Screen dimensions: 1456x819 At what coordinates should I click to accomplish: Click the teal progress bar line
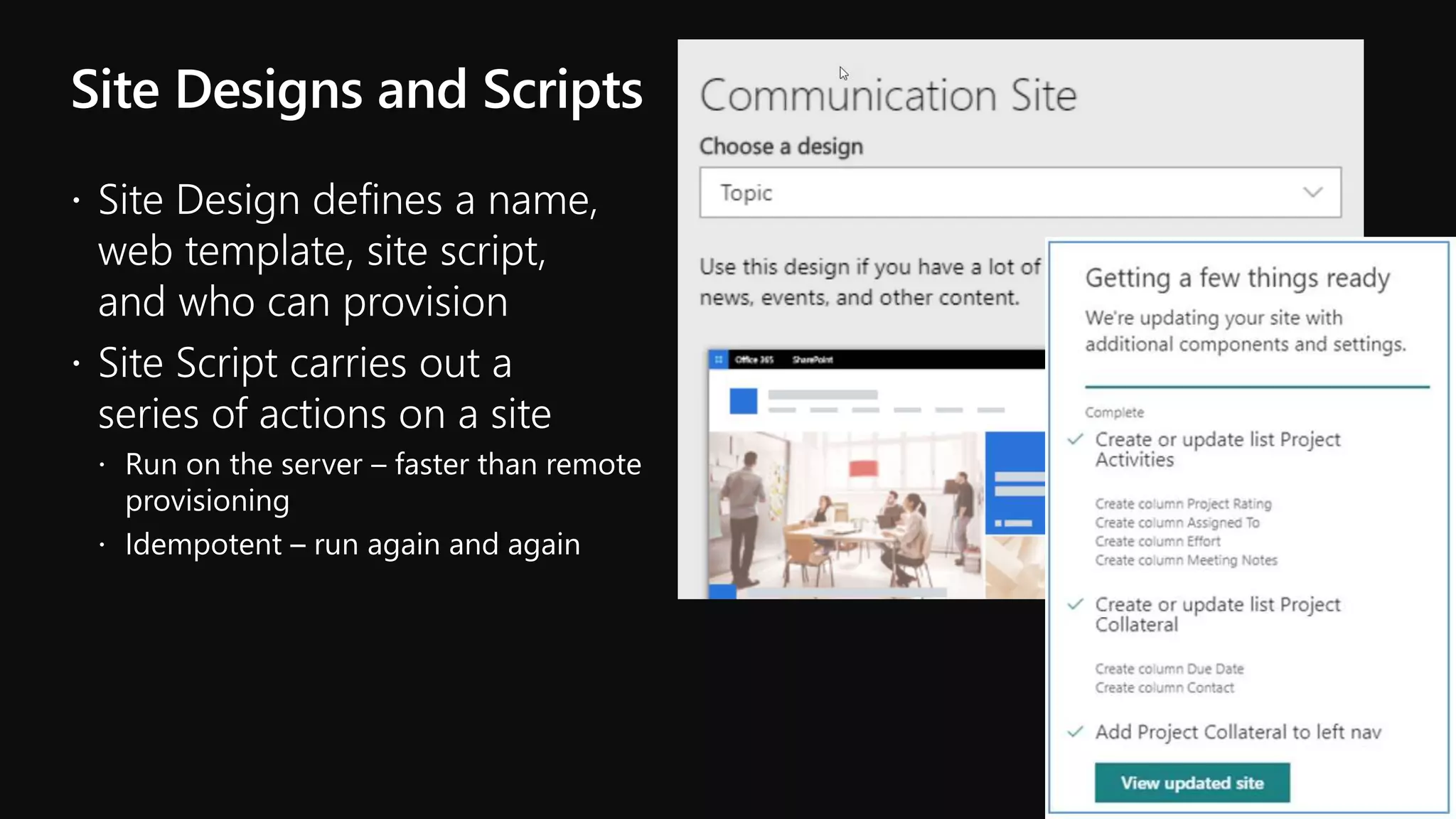click(1256, 387)
